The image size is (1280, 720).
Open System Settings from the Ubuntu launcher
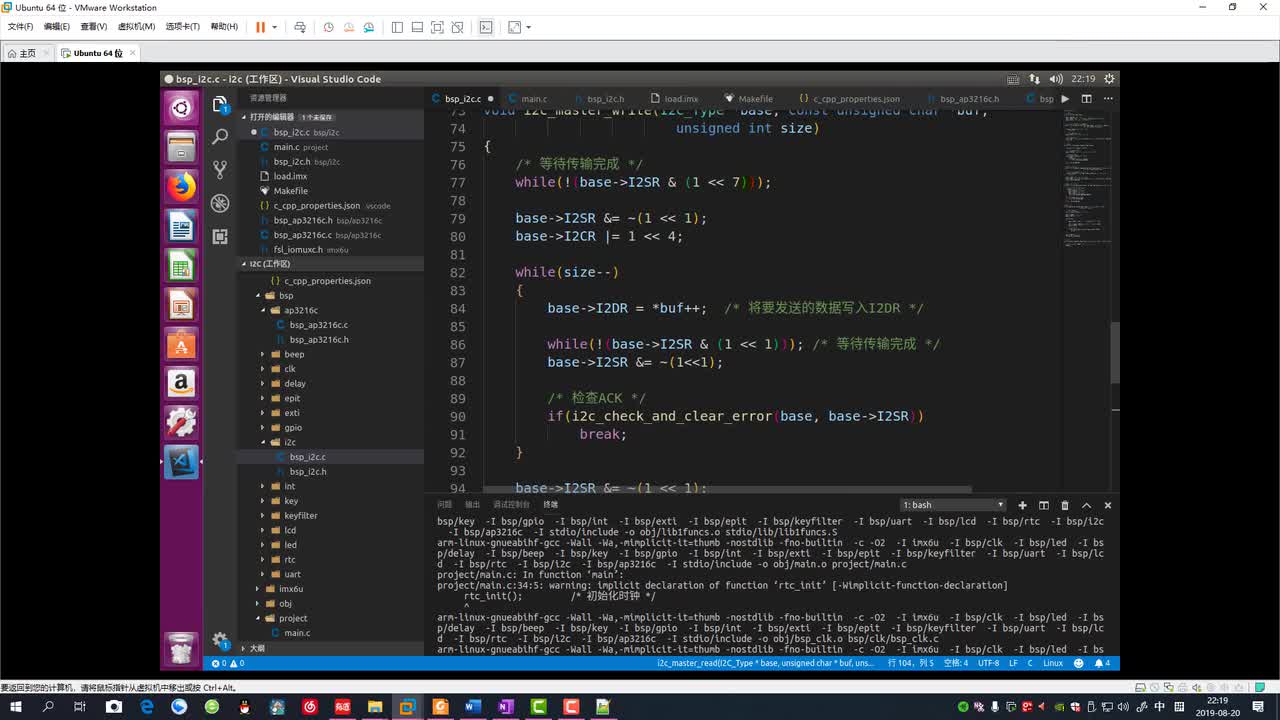(x=181, y=423)
